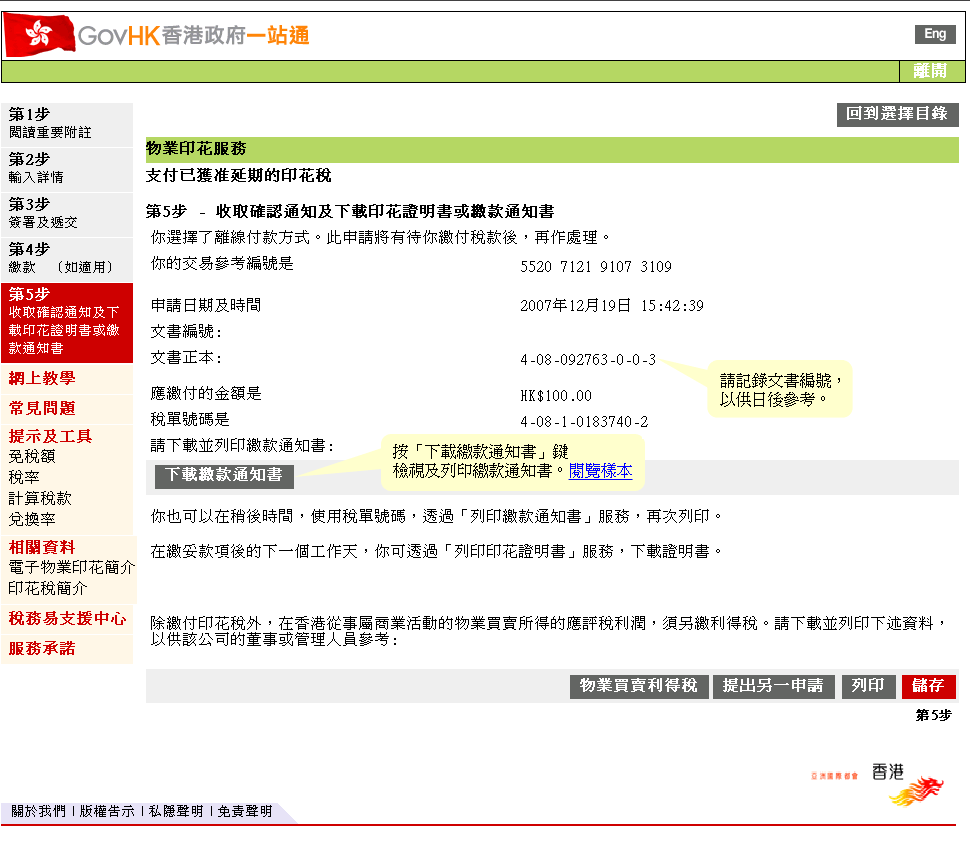
Task: Open 網上教學 in the sidebar
Action: click(42, 378)
